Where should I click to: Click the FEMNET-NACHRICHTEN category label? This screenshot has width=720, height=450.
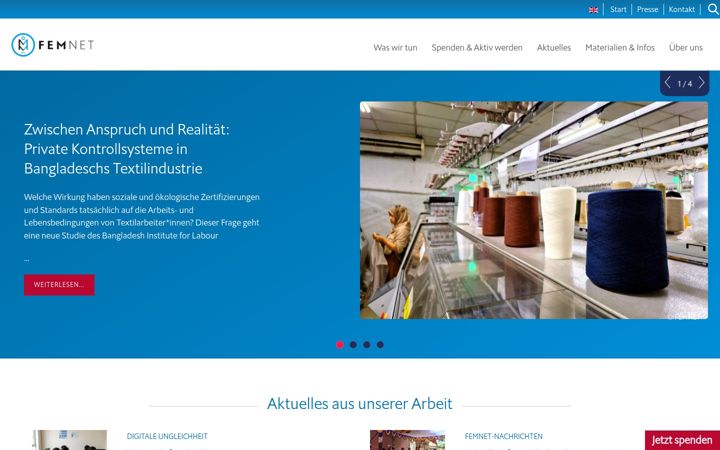click(x=504, y=436)
